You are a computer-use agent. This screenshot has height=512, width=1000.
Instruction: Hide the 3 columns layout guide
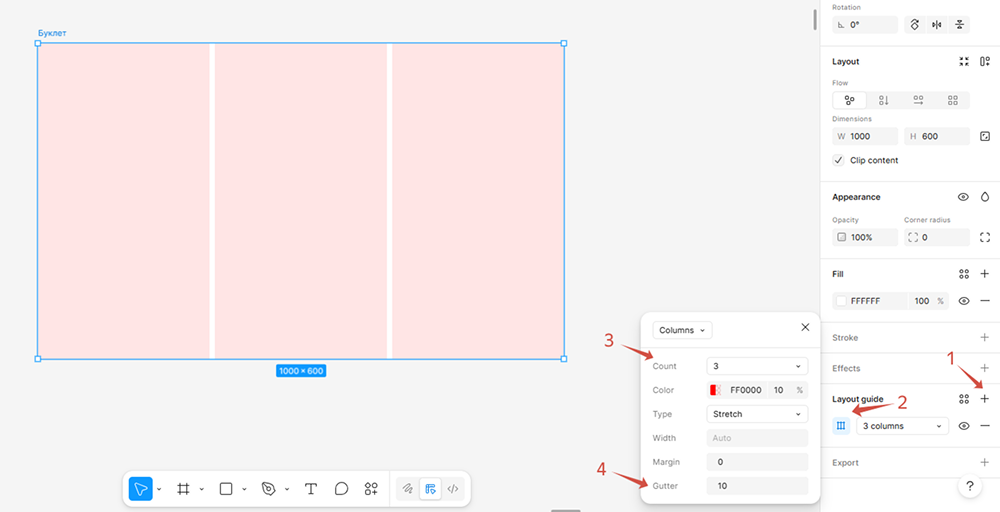point(964,426)
